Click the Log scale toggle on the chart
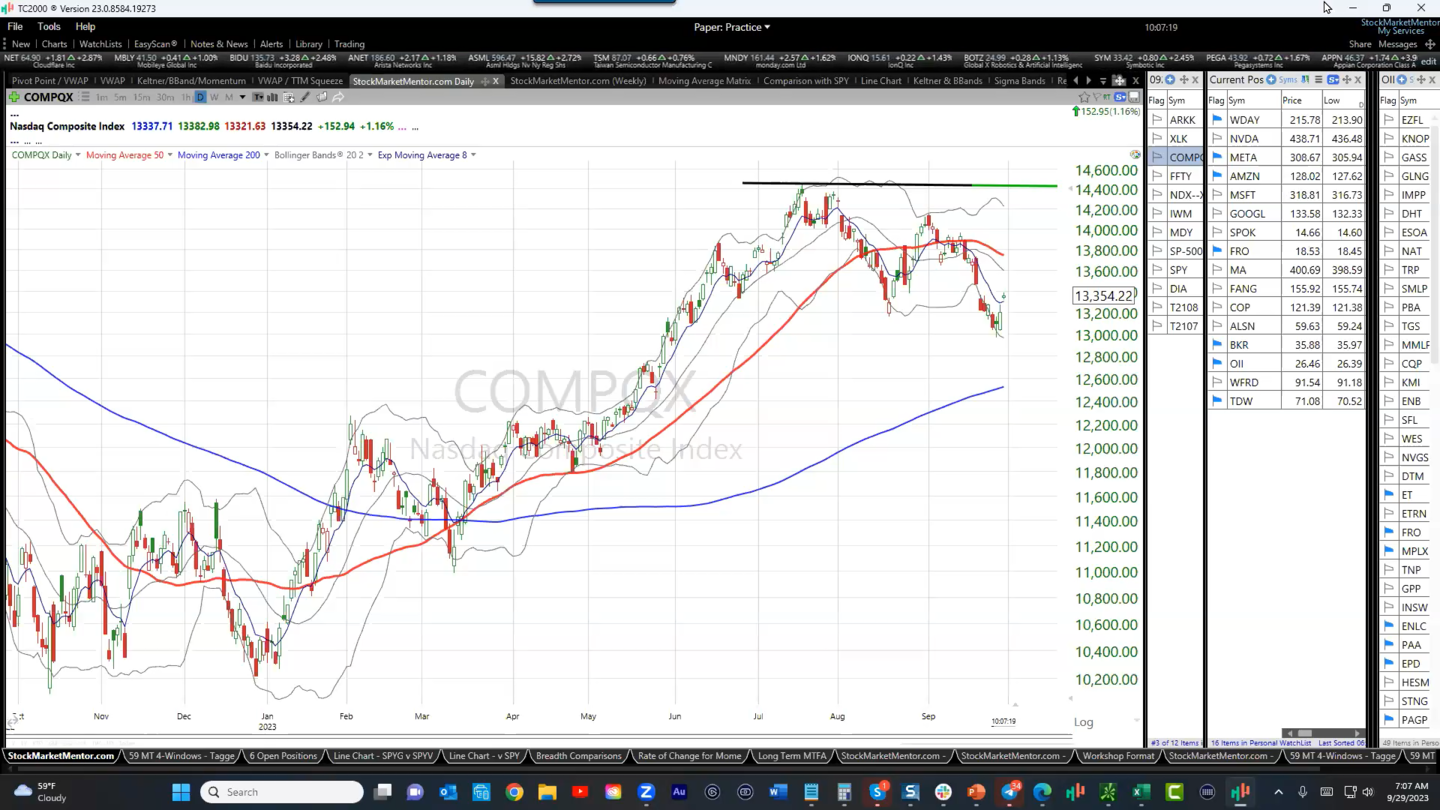The width and height of the screenshot is (1440, 810). tap(1084, 722)
